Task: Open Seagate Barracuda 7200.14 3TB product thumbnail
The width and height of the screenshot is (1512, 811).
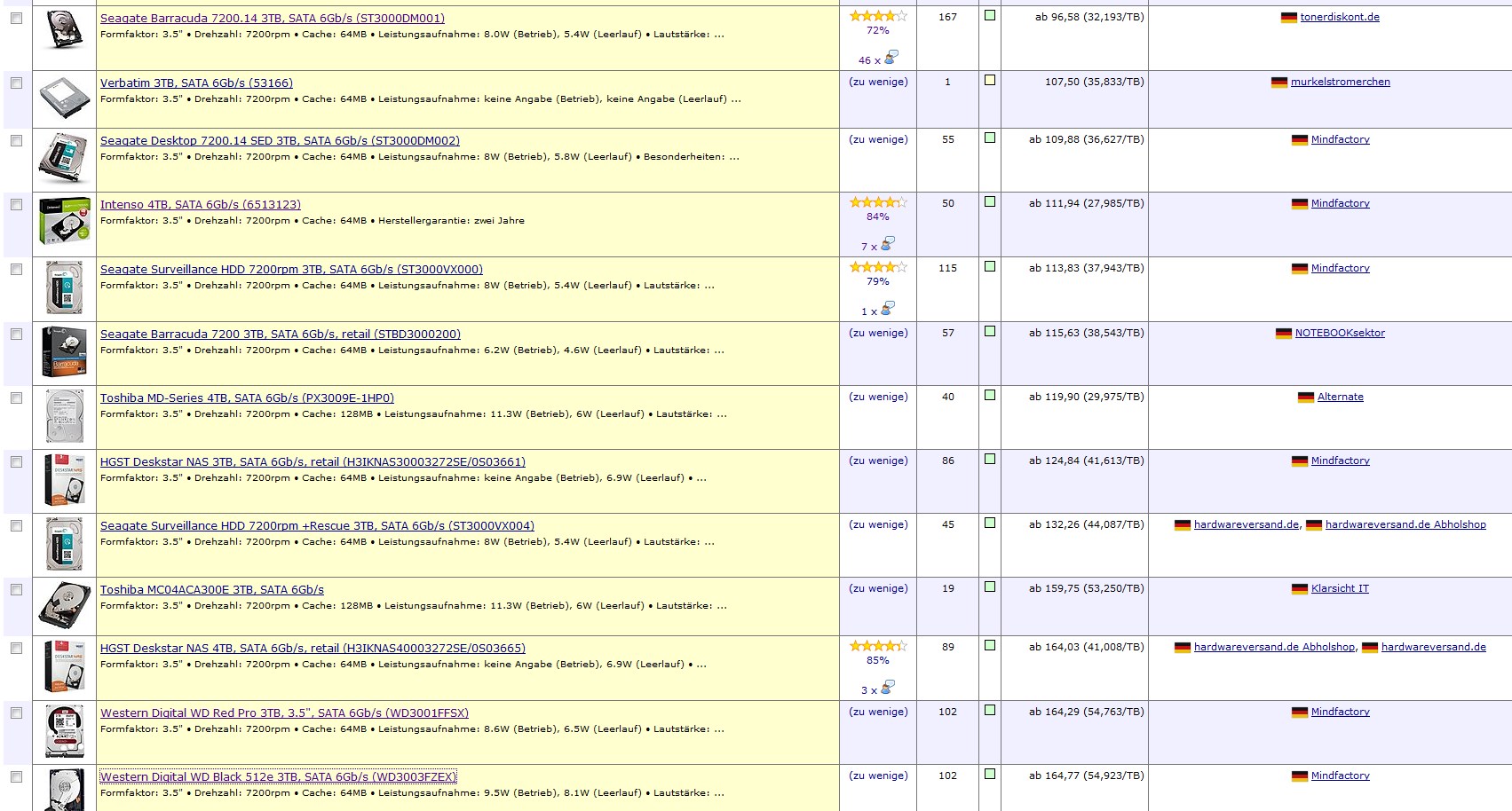Action: tap(64, 28)
